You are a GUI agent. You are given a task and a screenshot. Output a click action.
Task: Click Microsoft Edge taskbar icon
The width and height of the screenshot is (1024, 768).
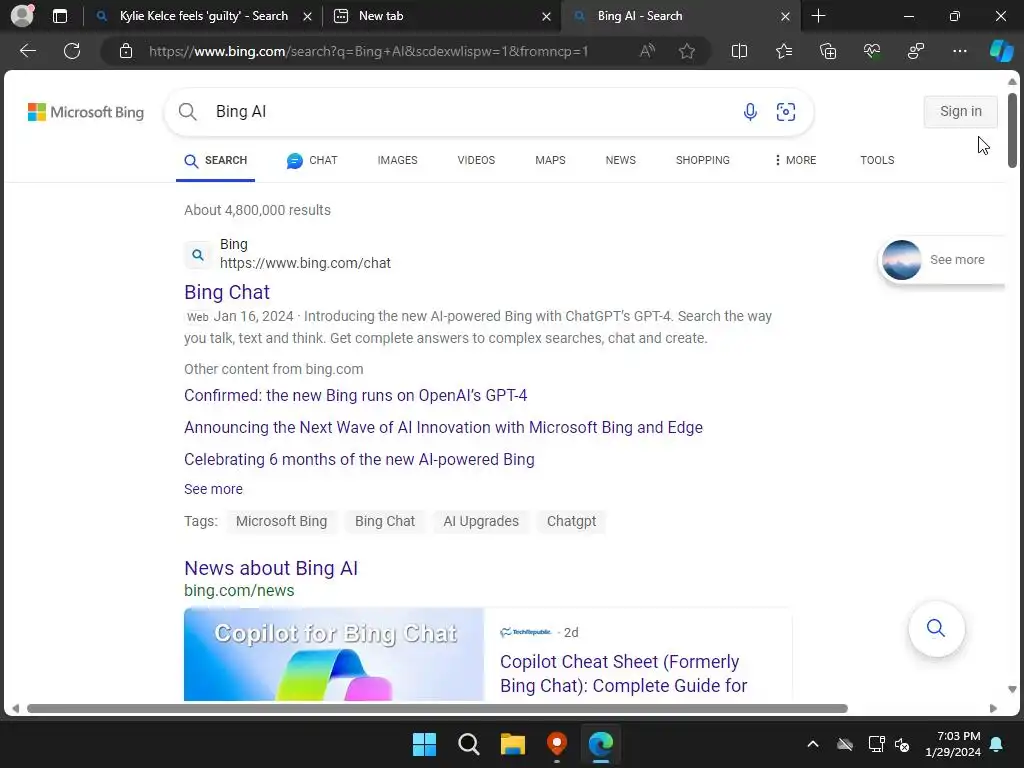[601, 744]
